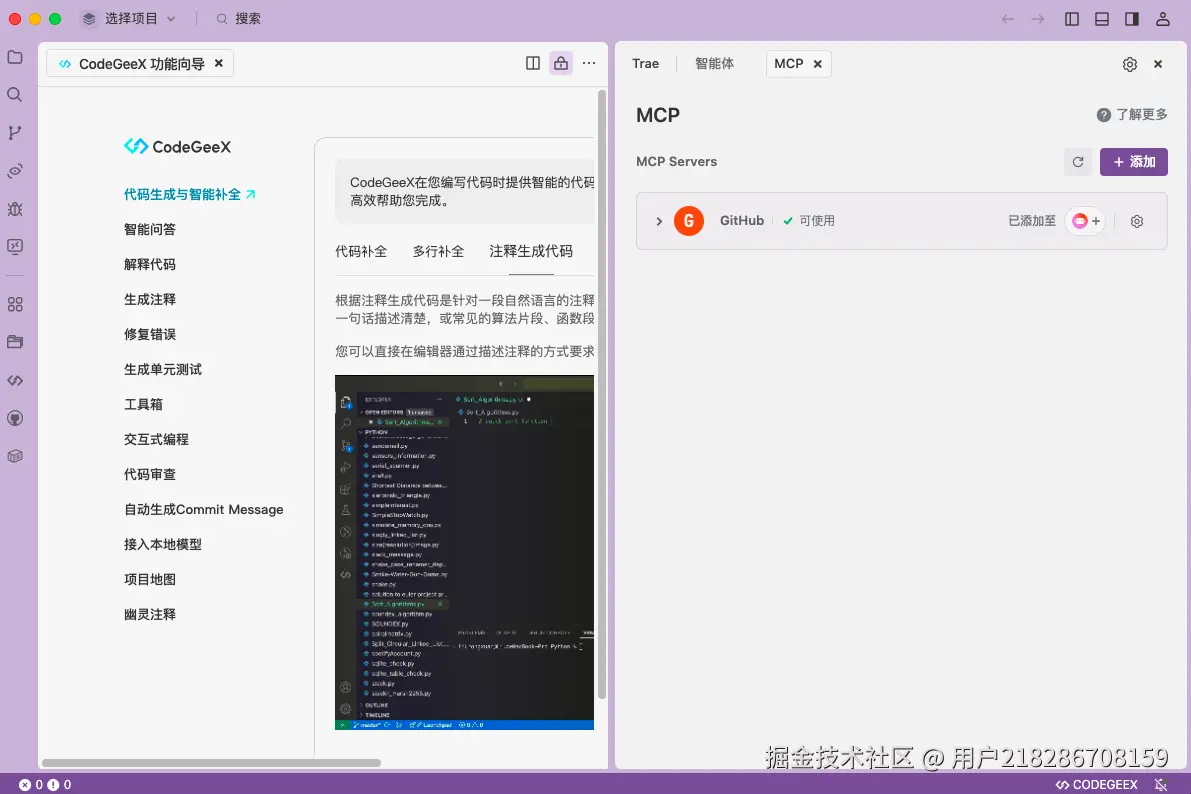Open 代码生成与智能补全 link
The image size is (1191, 794).
pos(190,195)
